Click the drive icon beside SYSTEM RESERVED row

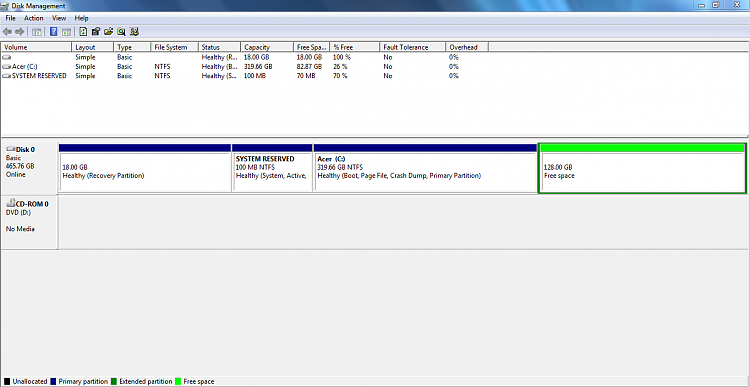[x=6, y=76]
